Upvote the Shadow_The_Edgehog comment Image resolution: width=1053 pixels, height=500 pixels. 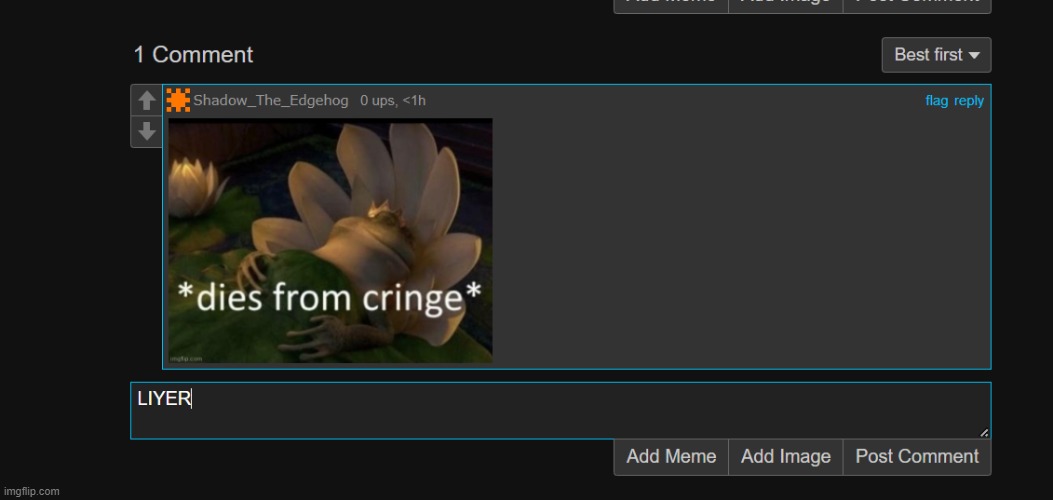point(146,100)
